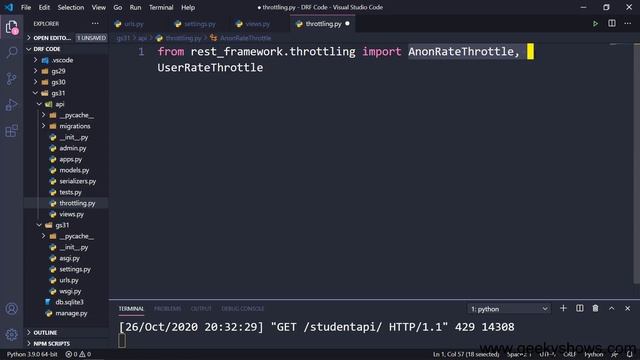
Task: Switch to the Output panel tab
Action: 201,309
